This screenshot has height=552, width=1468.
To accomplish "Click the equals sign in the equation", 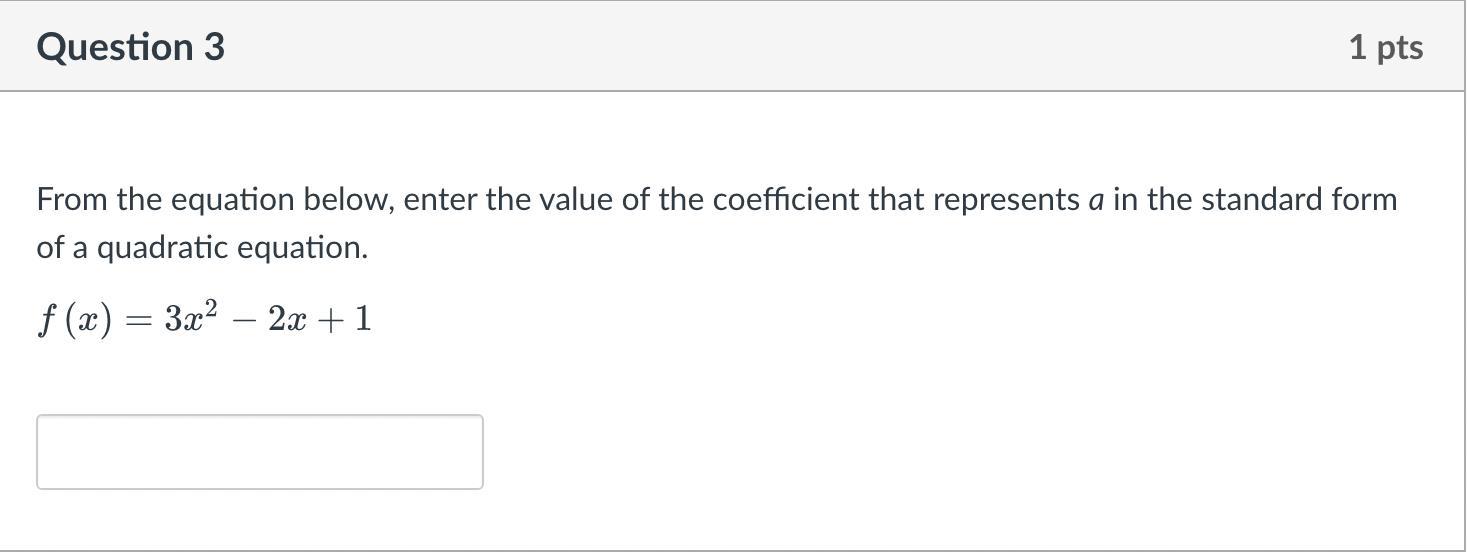I will pos(139,321).
